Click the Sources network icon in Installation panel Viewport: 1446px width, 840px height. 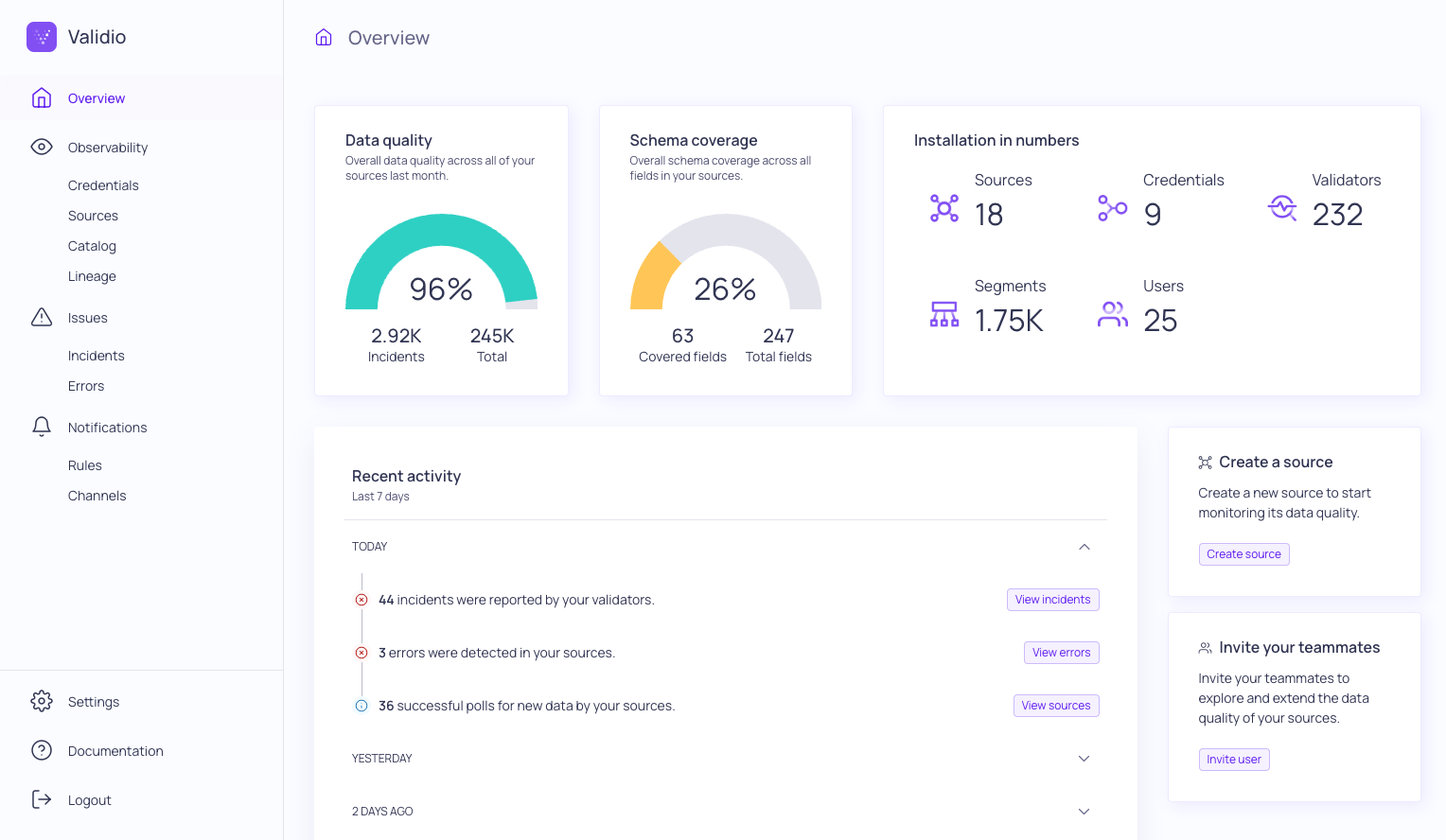[x=943, y=207]
